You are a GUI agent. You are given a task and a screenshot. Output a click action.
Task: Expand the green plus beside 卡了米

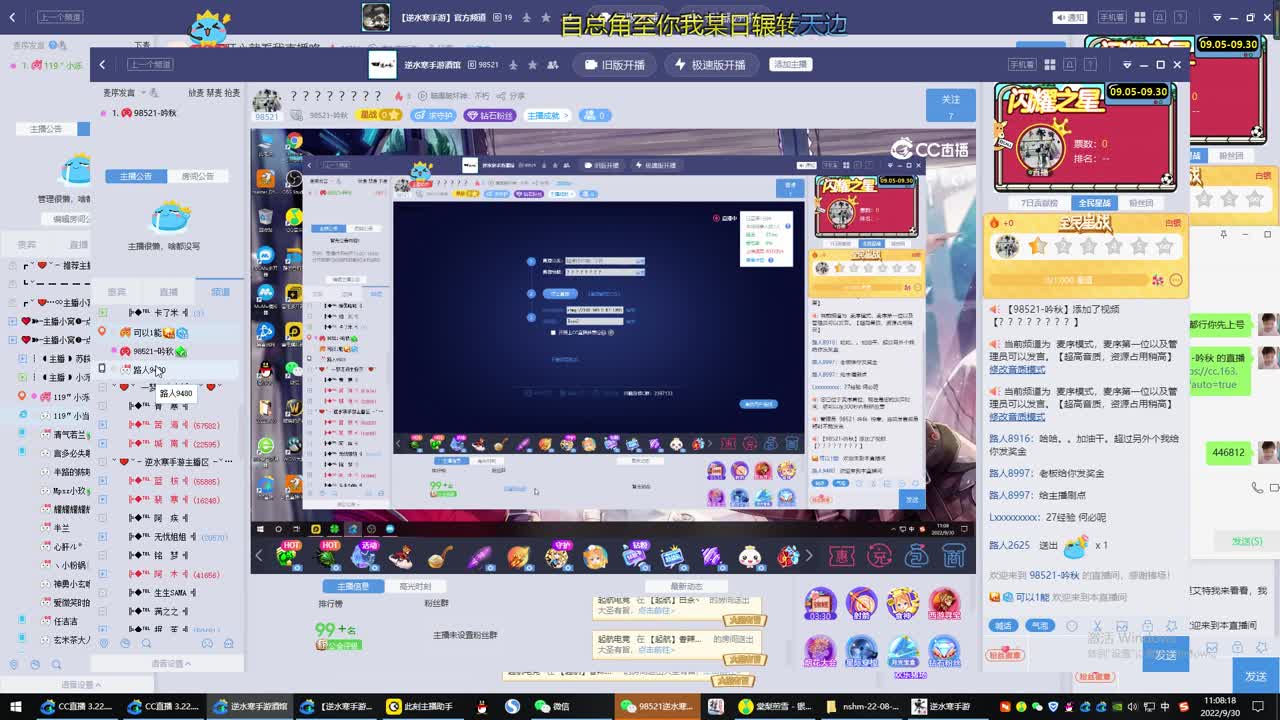pyautogui.click(x=102, y=313)
